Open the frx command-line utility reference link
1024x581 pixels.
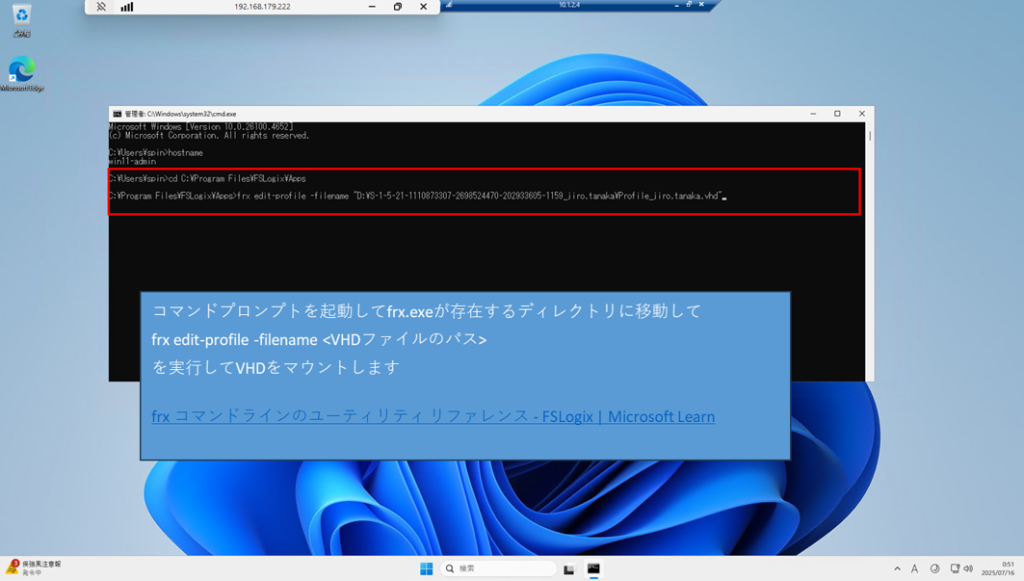pos(433,416)
